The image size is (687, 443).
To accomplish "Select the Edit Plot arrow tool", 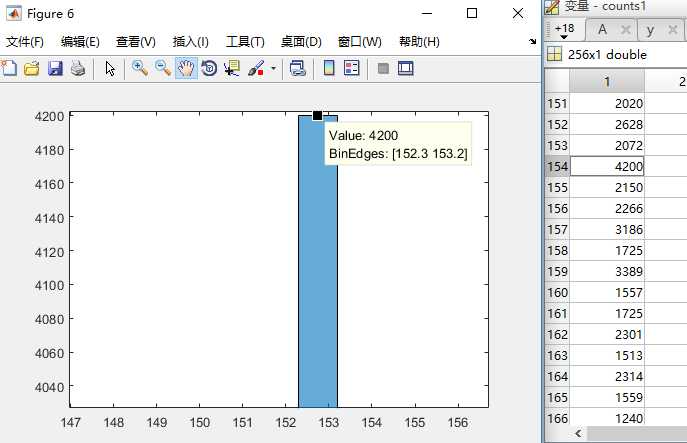I will pos(110,69).
